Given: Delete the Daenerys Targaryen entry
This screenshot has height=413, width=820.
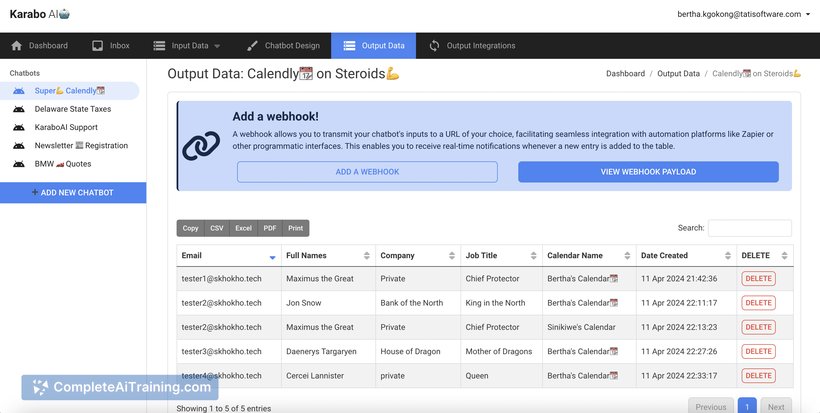Looking at the screenshot, I should point(758,351).
